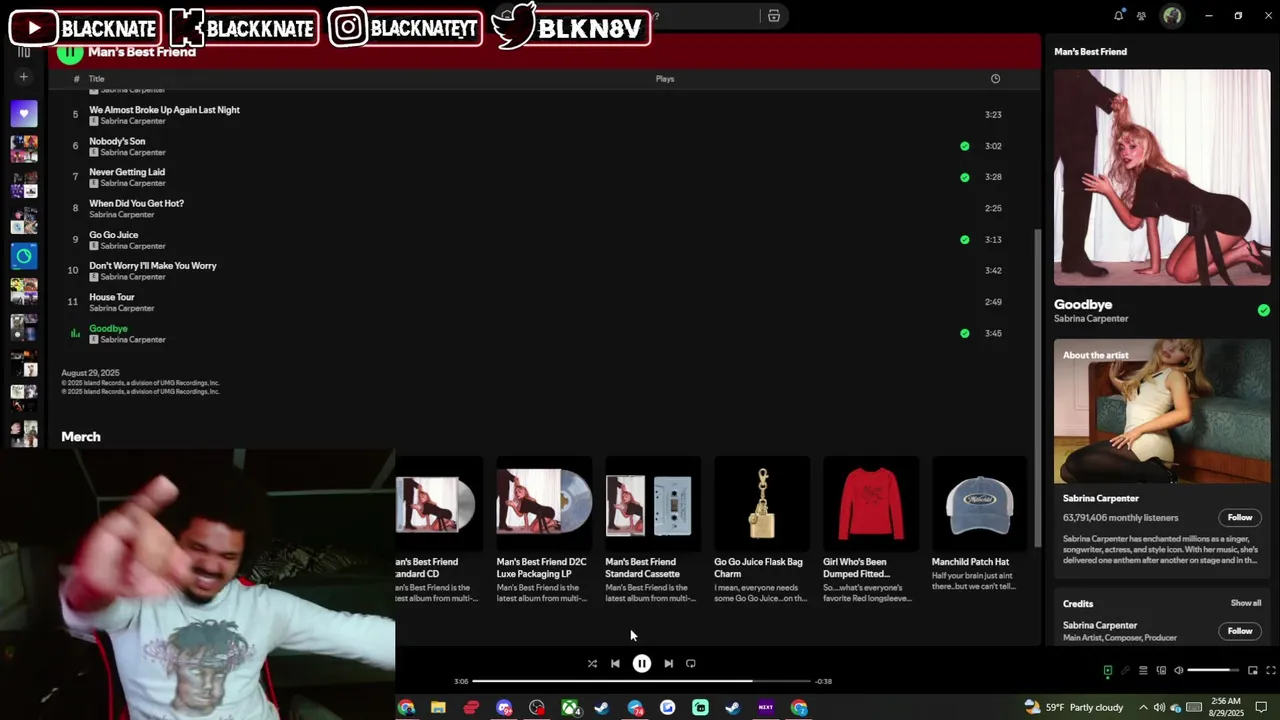Open the Xbox app on the taskbar
This screenshot has width=1280, height=720.
click(x=570, y=708)
